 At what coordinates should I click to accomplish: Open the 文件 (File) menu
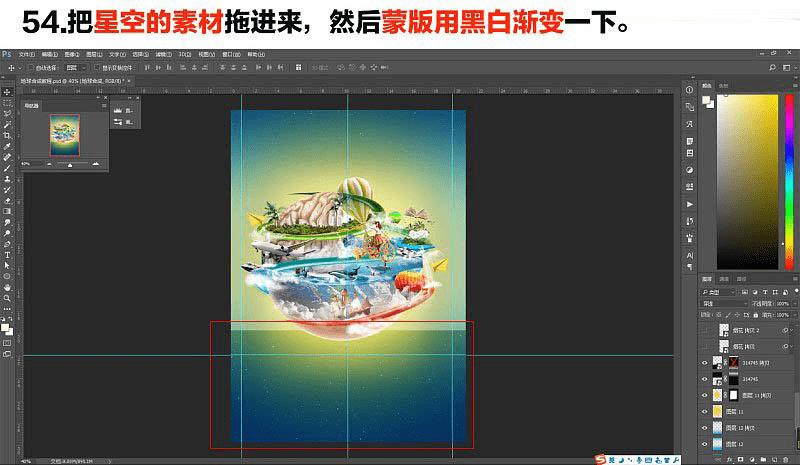pos(27,54)
